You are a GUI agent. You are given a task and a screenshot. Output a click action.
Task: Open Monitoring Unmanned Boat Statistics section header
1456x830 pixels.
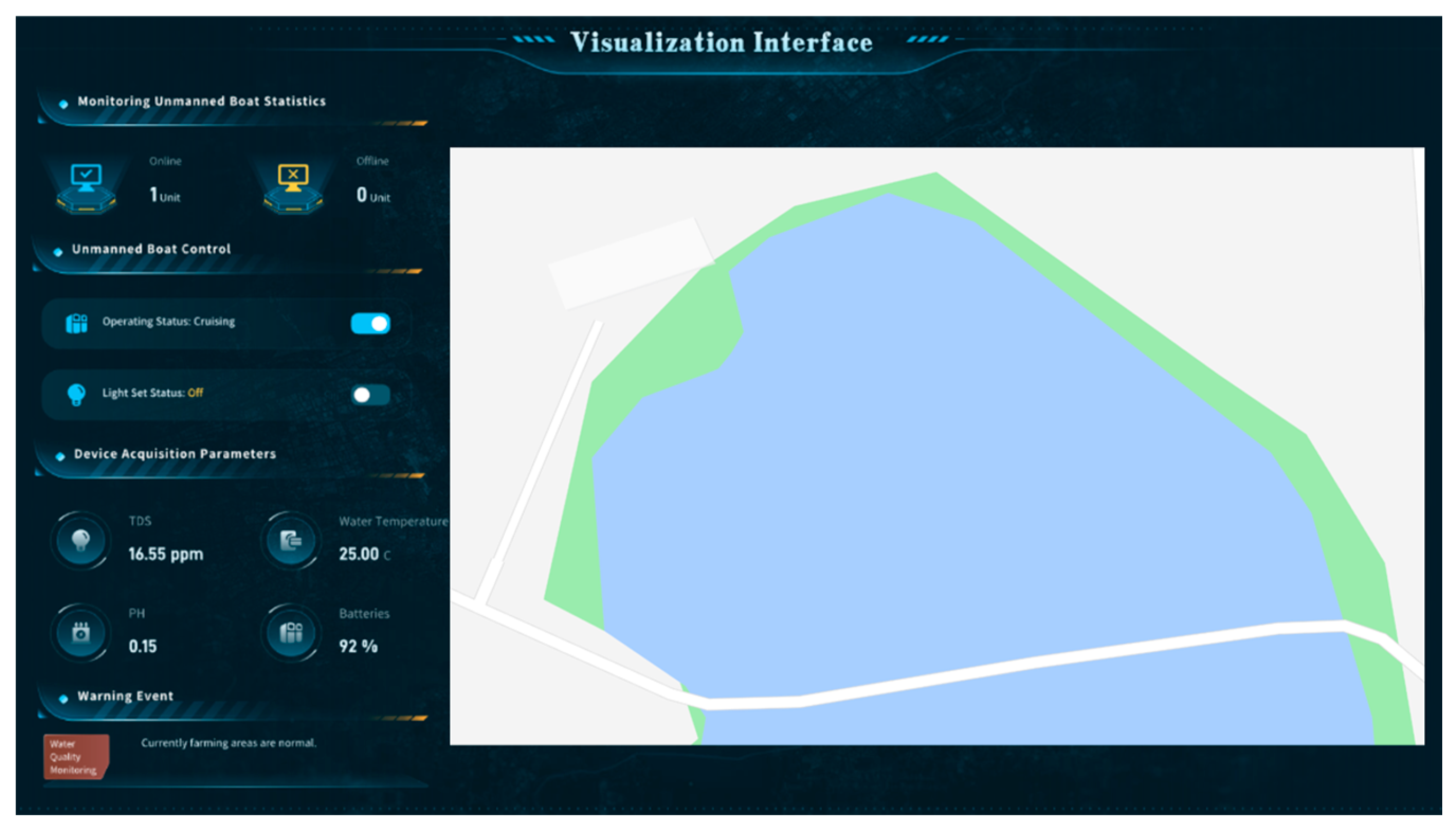[x=201, y=102]
